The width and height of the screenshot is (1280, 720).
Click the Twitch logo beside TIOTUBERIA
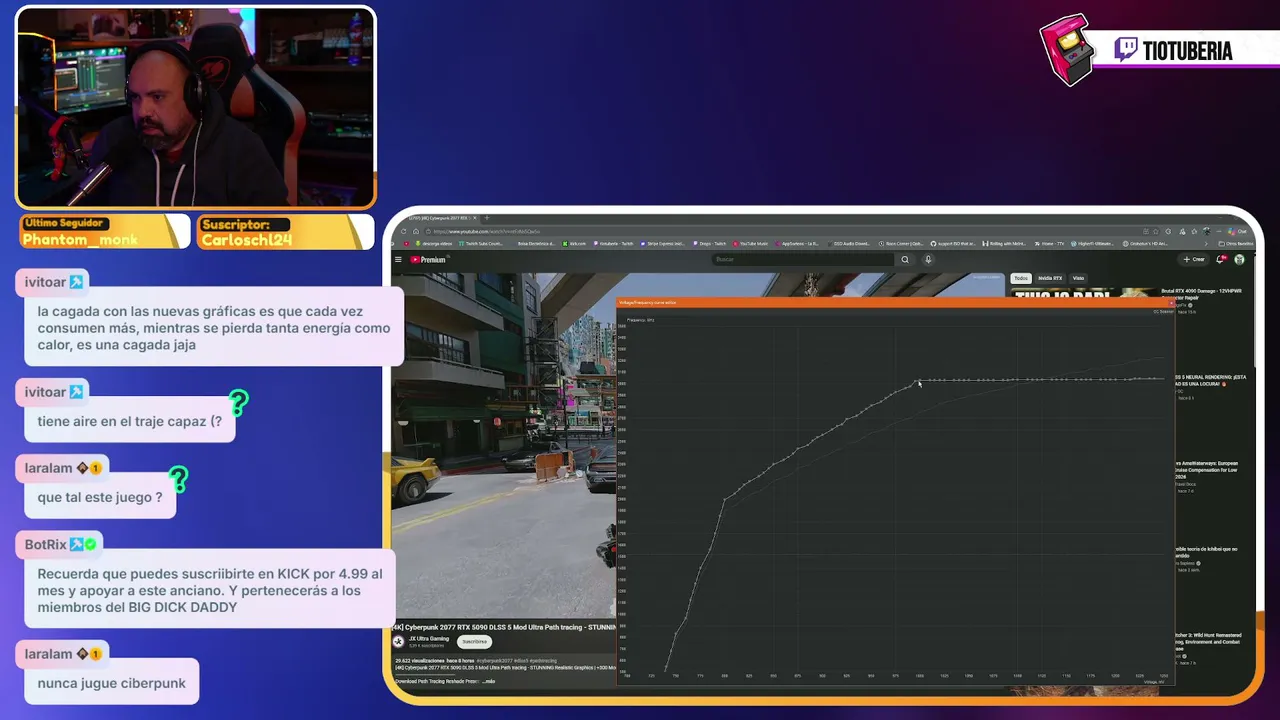coord(1125,50)
